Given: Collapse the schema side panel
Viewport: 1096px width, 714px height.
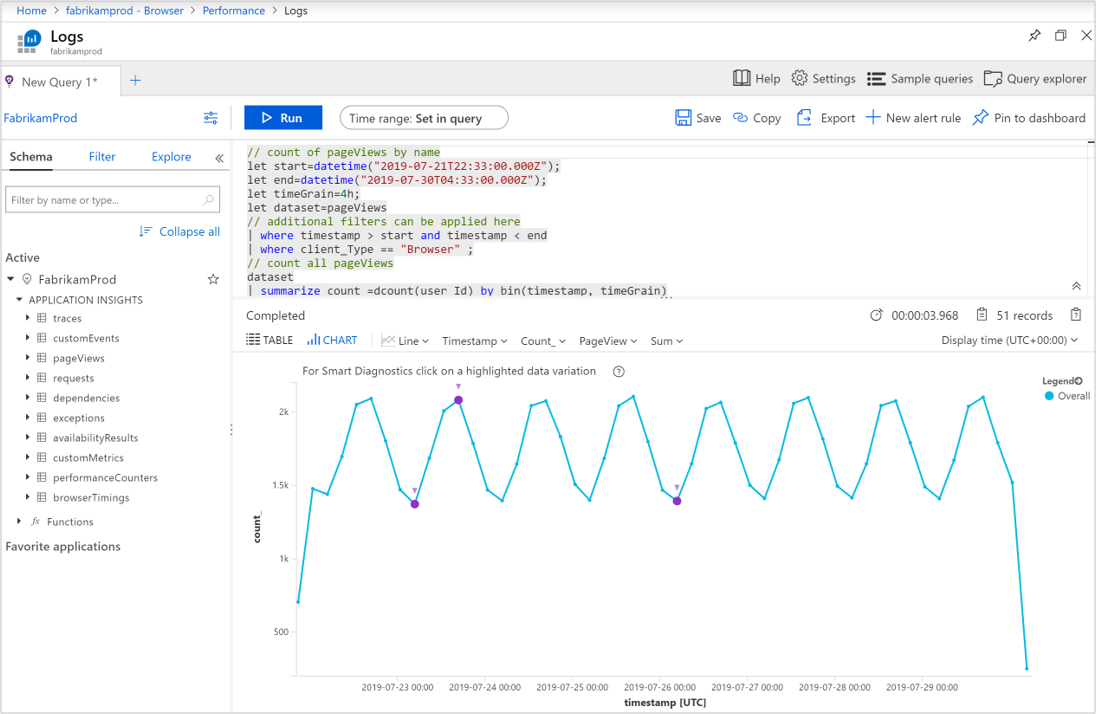Looking at the screenshot, I should pos(219,157).
